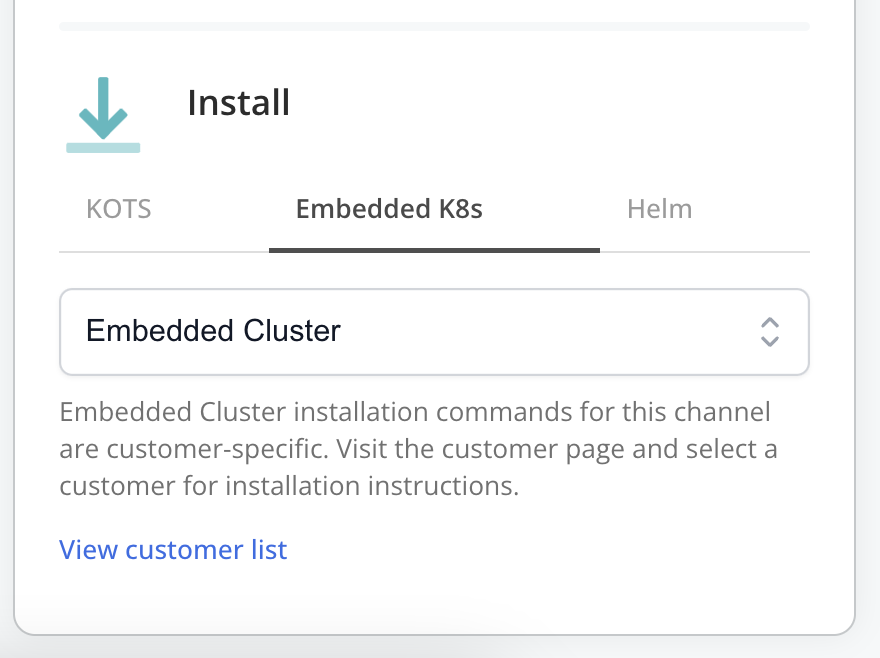Screen dimensions: 880x658
Task: Click the empty space right of the Install heading
Action: click(x=550, y=103)
